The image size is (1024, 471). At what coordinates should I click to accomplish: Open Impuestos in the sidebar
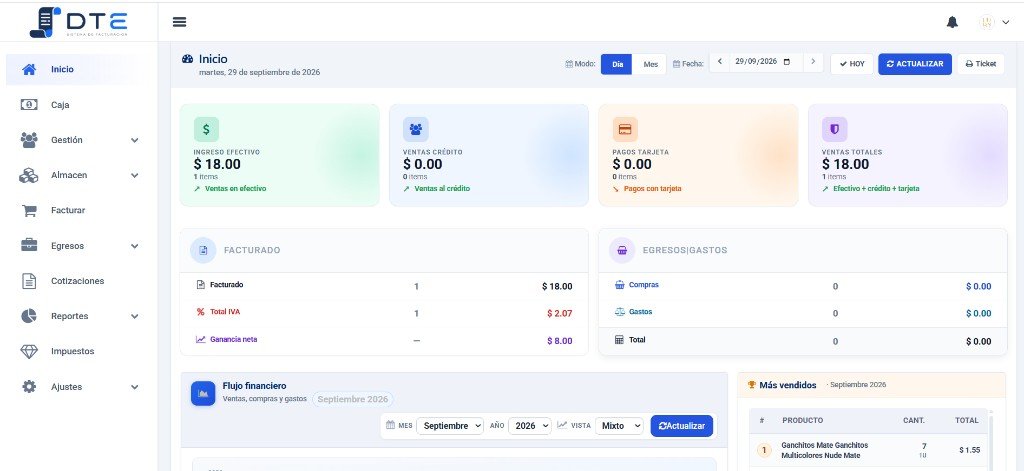73,351
